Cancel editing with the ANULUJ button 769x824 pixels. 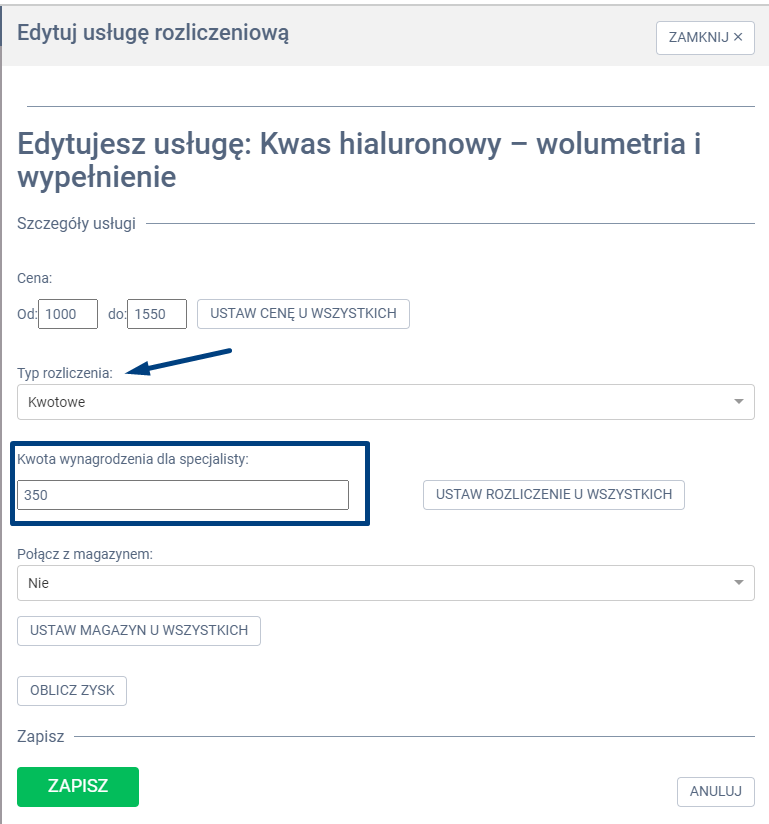pos(715,792)
